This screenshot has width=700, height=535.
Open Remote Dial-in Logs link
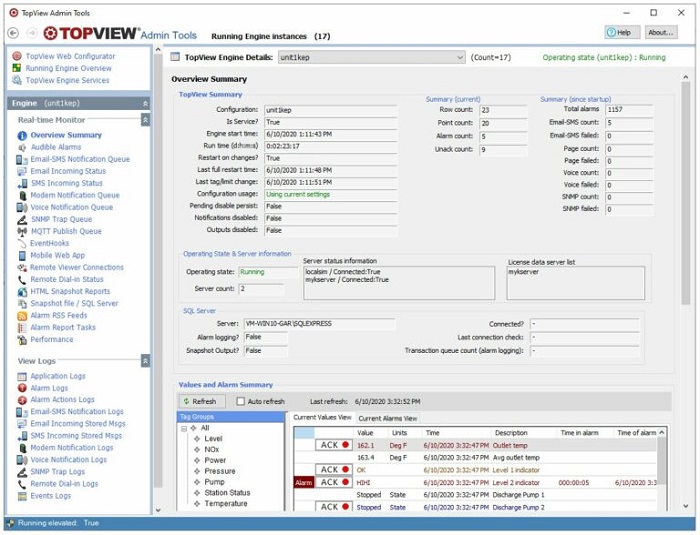(64, 484)
